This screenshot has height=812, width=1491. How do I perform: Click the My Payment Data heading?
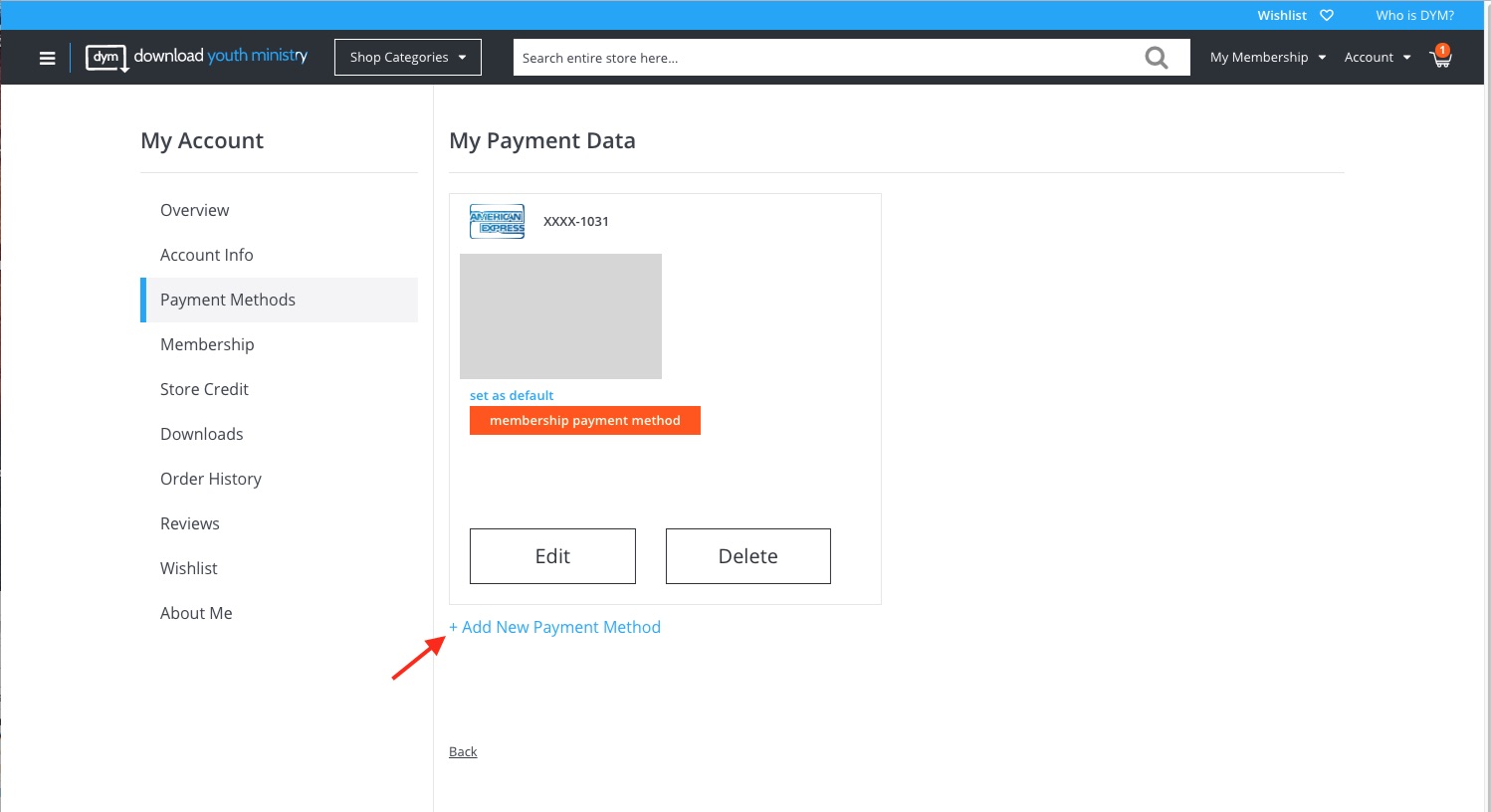[542, 140]
